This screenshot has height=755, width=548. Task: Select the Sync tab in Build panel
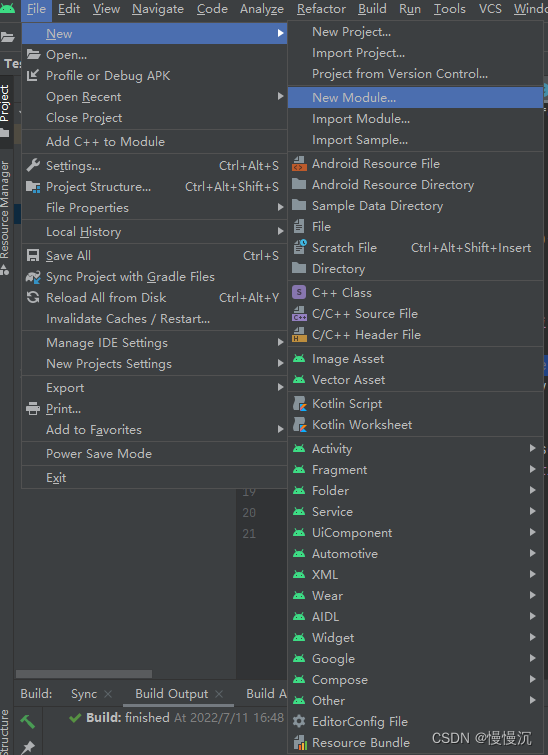click(84, 693)
